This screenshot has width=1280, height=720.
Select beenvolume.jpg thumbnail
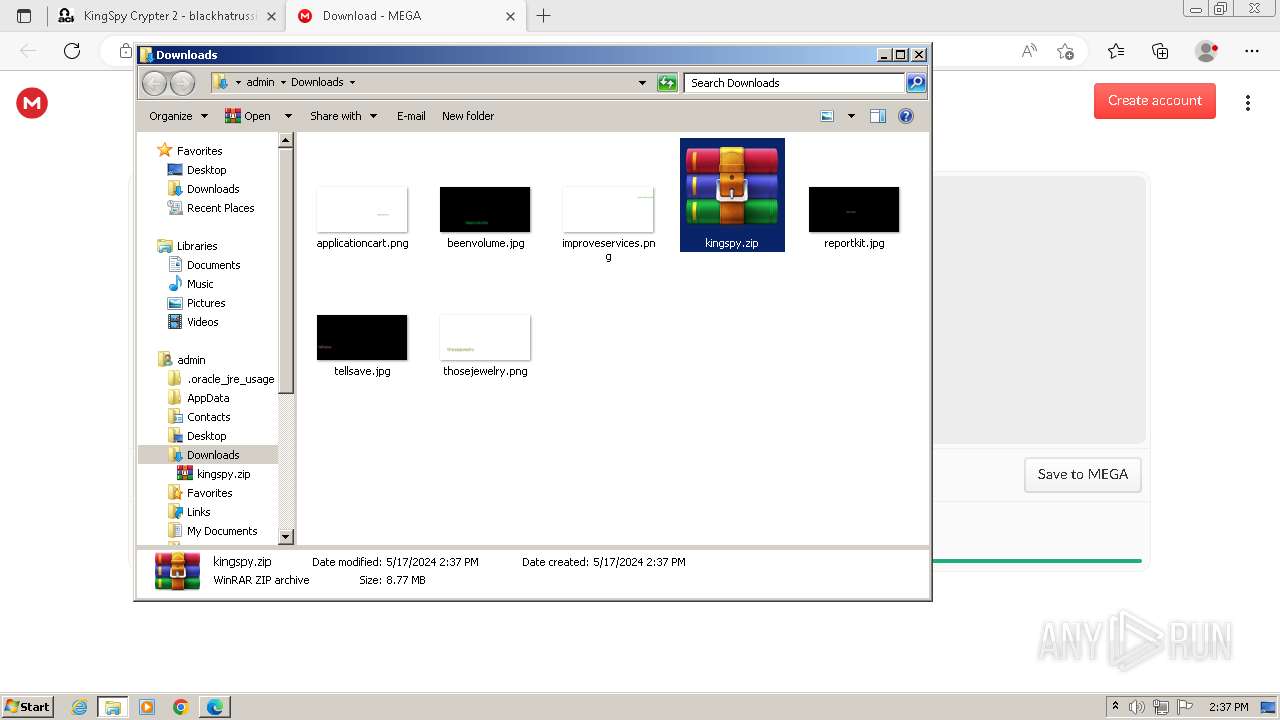point(485,209)
